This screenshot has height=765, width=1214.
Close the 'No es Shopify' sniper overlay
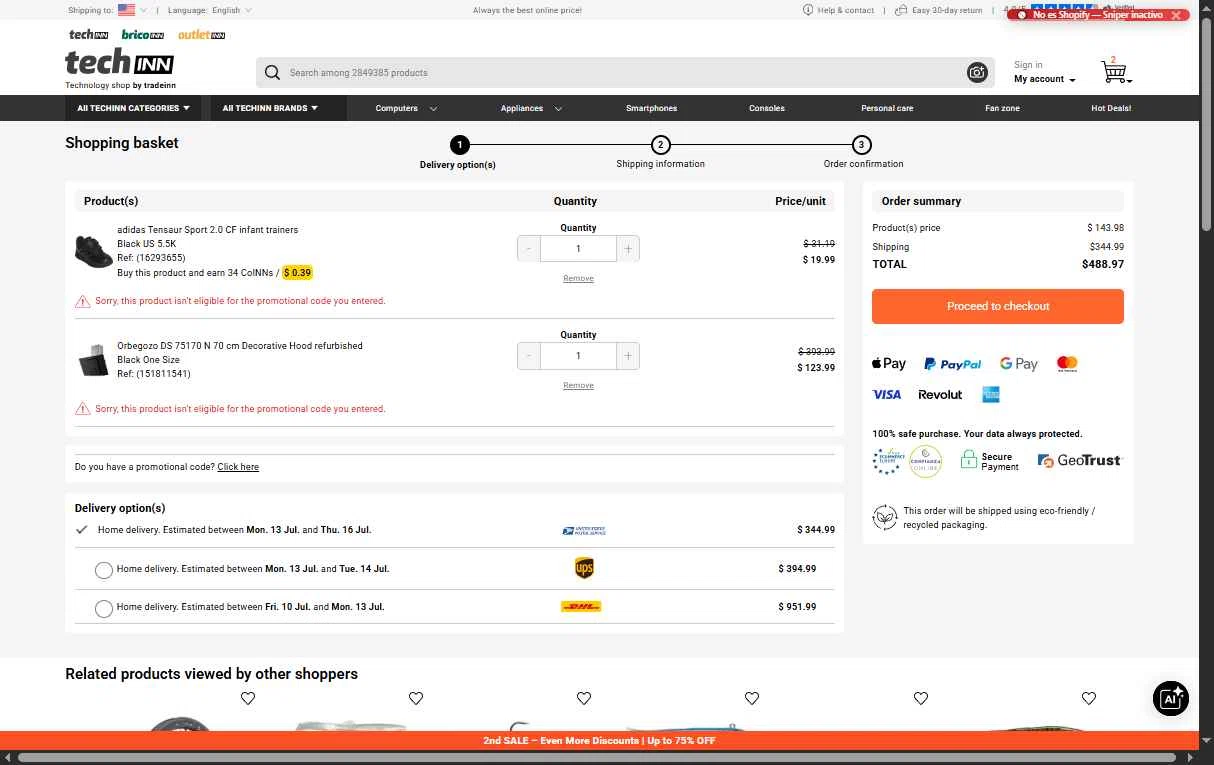tap(1176, 15)
